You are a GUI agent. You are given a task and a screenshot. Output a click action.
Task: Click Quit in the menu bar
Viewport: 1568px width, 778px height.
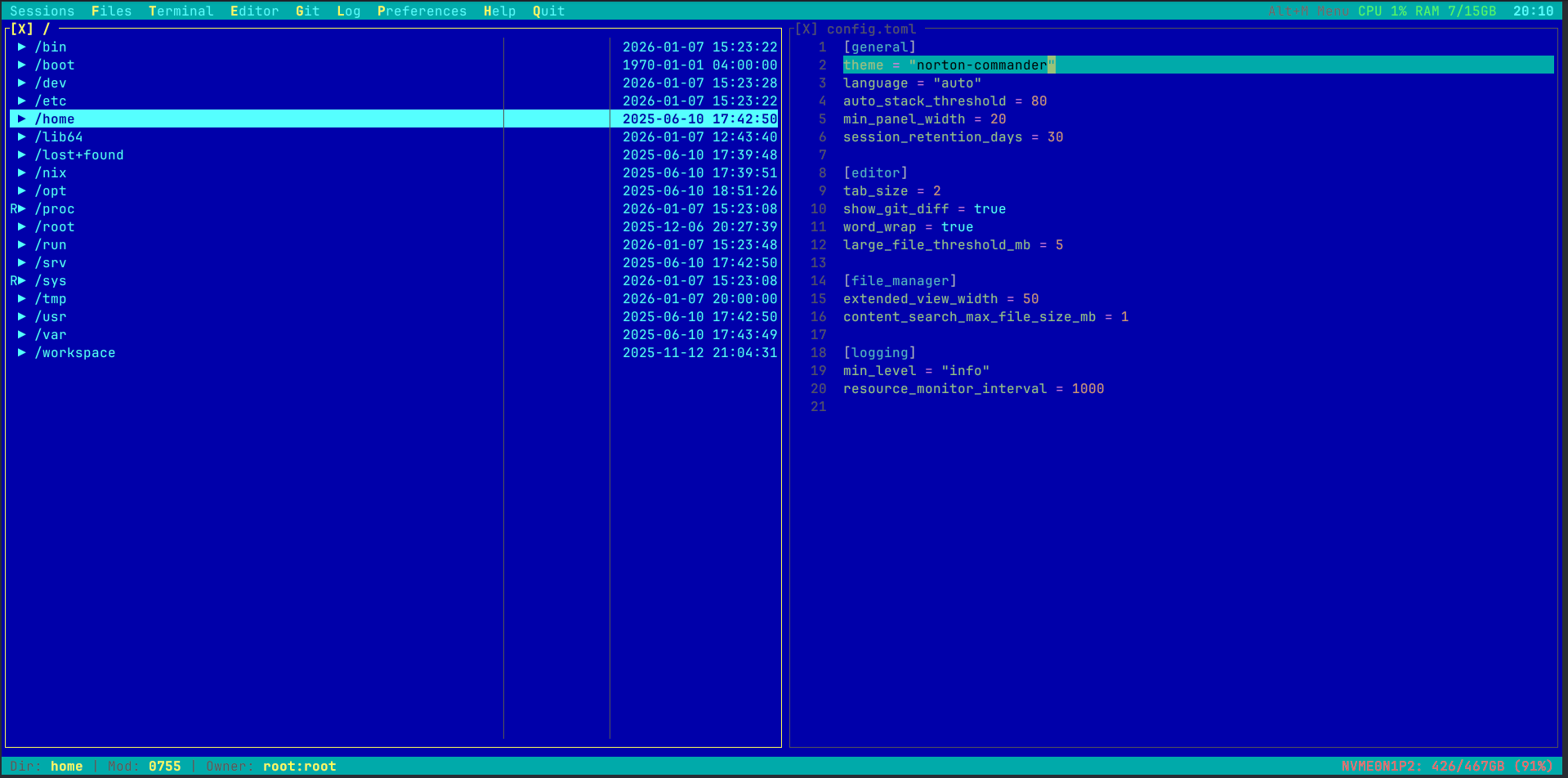pyautogui.click(x=547, y=11)
